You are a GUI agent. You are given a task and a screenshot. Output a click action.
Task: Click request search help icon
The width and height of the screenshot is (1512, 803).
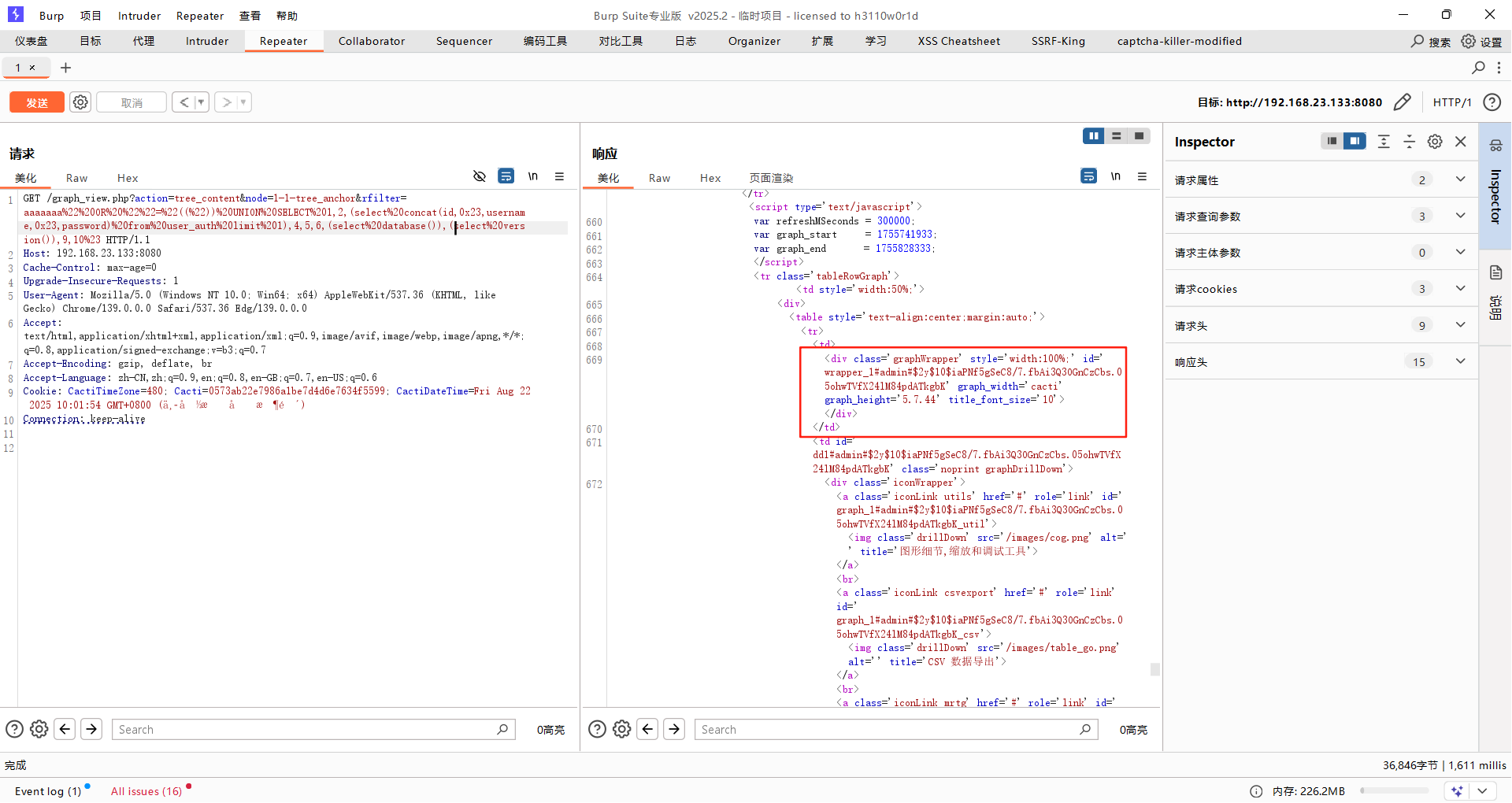14,729
